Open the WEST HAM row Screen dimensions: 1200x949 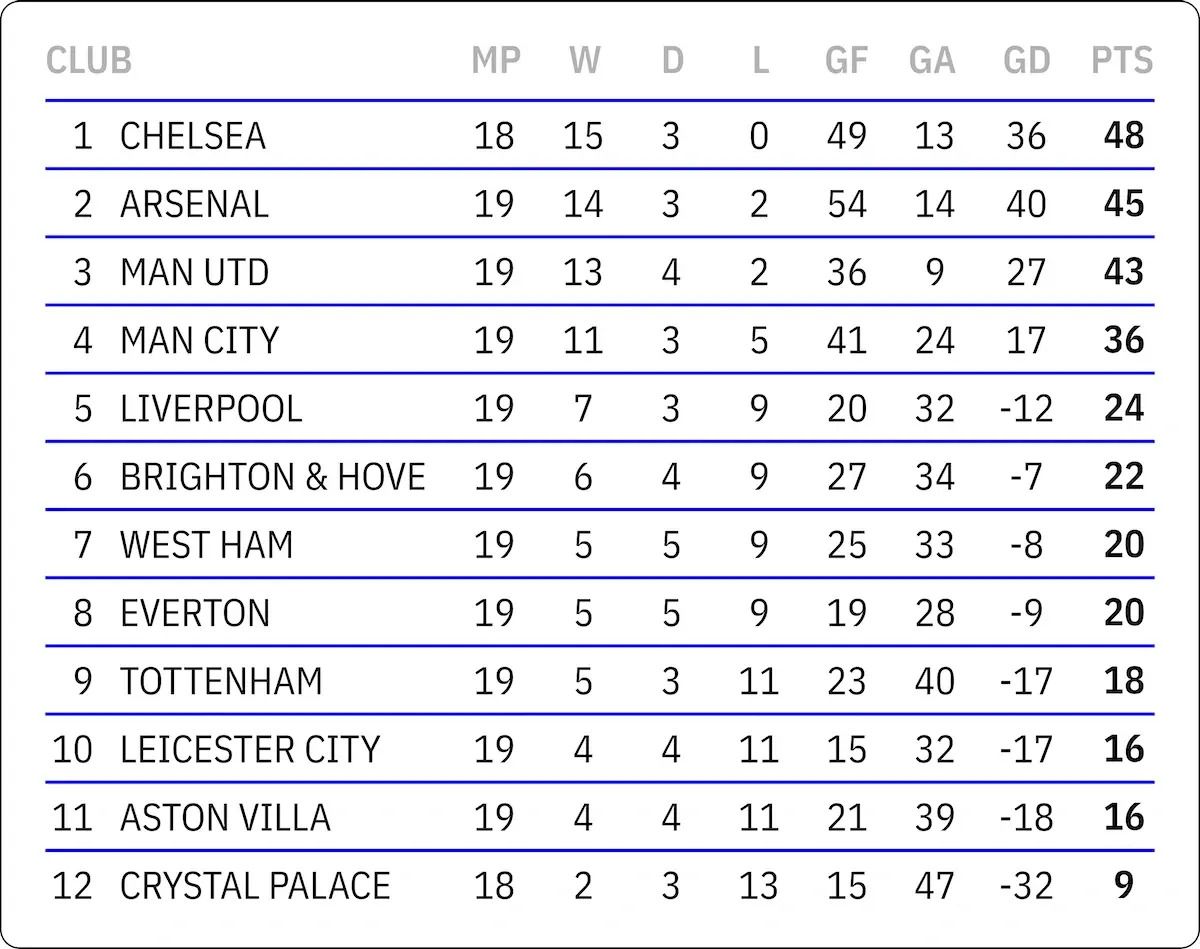pyautogui.click(x=207, y=545)
